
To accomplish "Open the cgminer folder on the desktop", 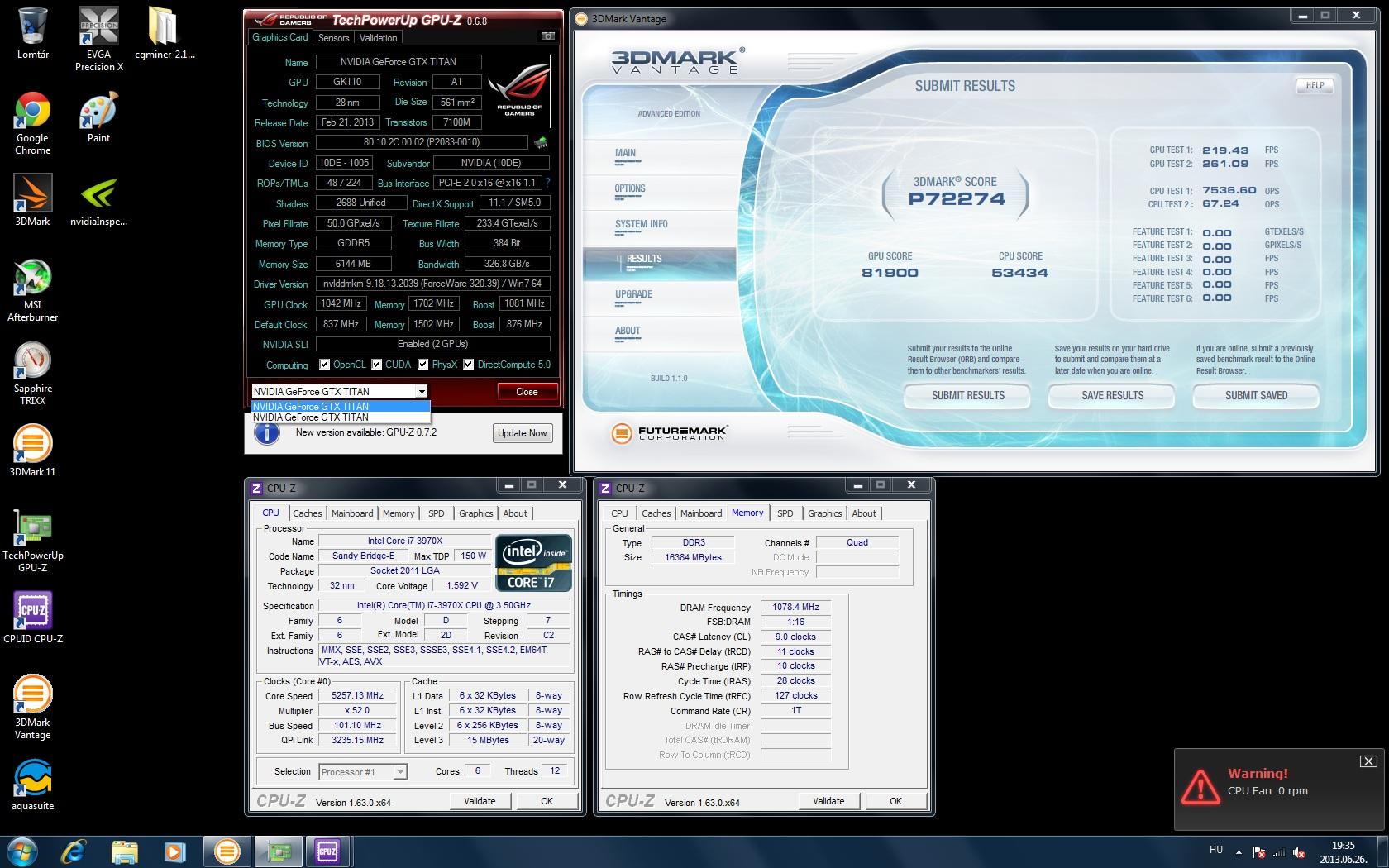I will (x=165, y=33).
